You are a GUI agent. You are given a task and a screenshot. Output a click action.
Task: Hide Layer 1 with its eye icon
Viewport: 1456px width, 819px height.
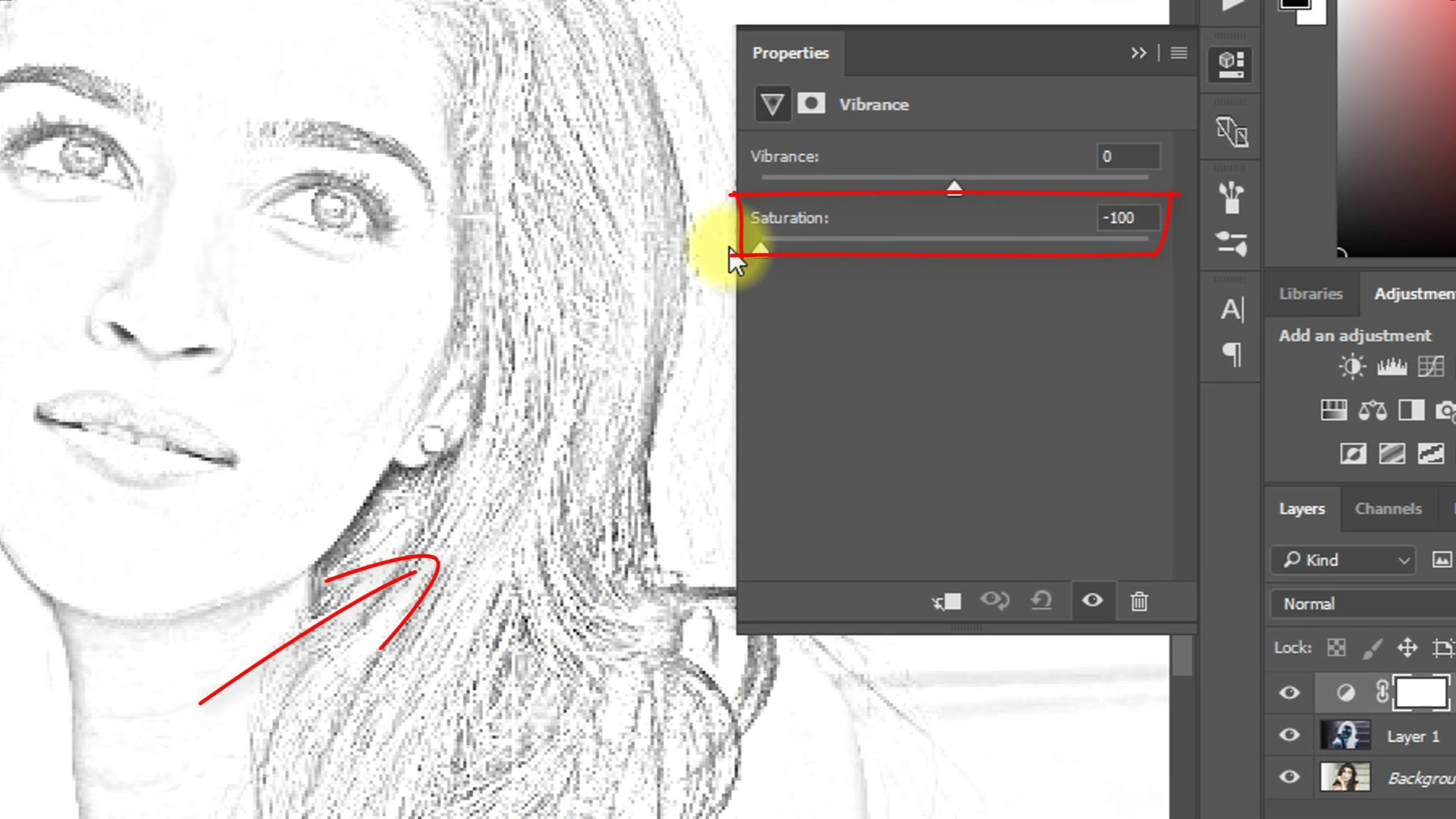coord(1289,735)
